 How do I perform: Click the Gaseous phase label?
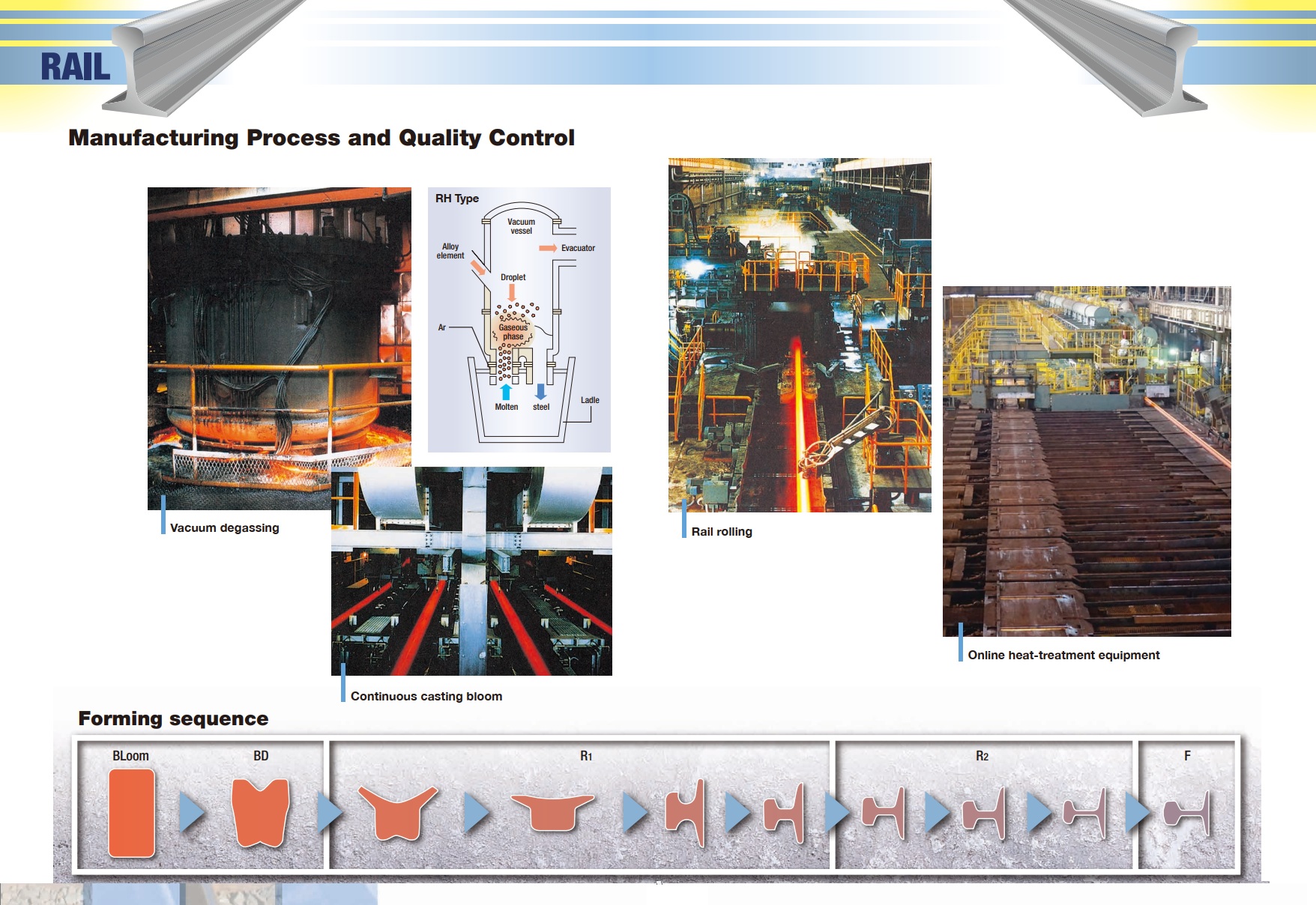(x=513, y=332)
